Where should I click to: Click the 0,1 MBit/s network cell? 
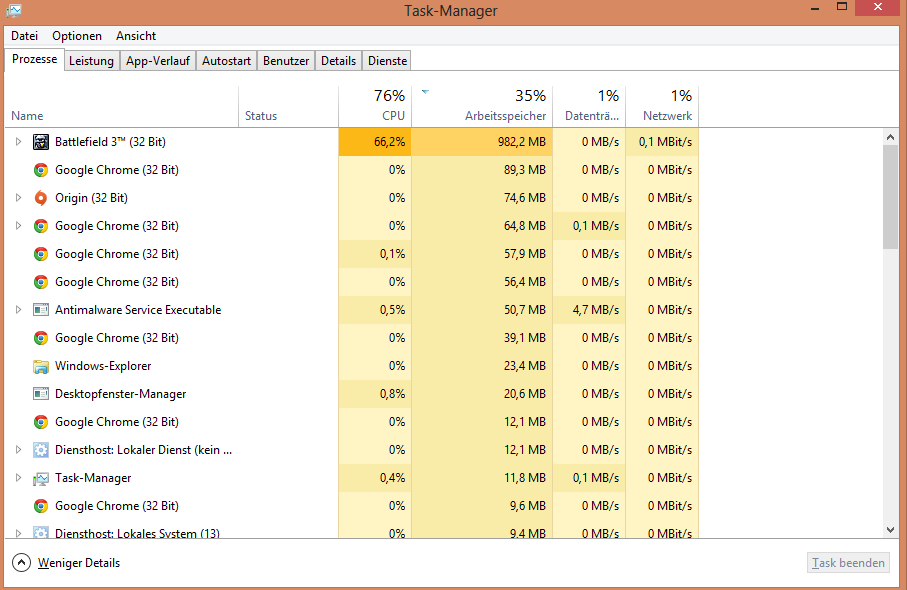[x=662, y=142]
